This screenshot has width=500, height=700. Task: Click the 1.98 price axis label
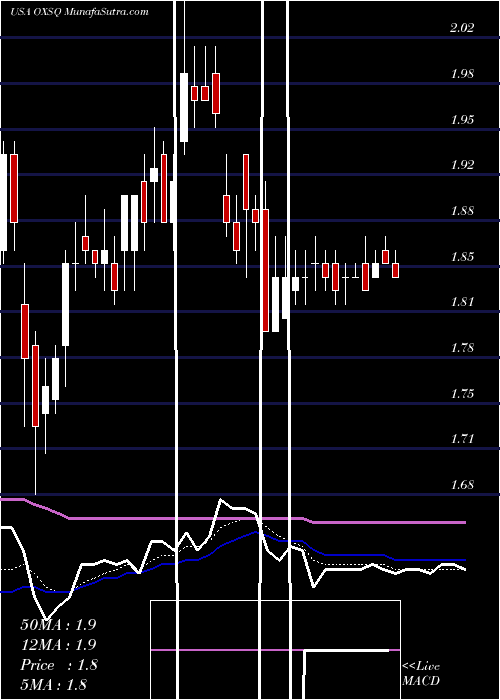(462, 74)
